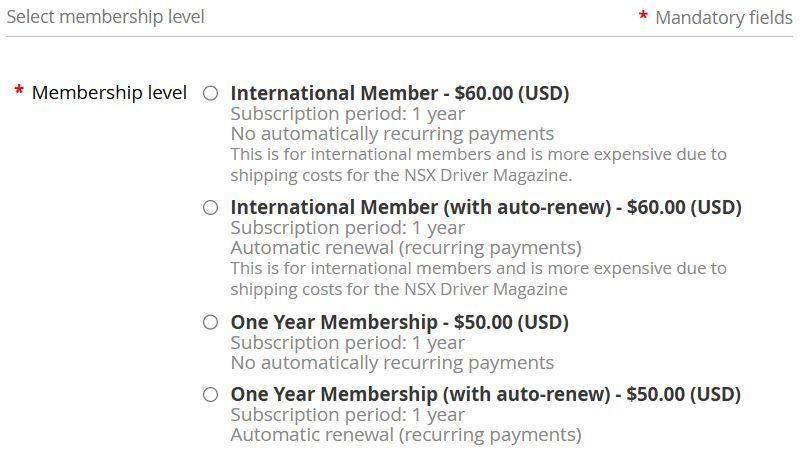Viewport: 800px width, 460px height.
Task: Click "No automatically recurring payments" under One Year Membership
Action: (x=392, y=362)
